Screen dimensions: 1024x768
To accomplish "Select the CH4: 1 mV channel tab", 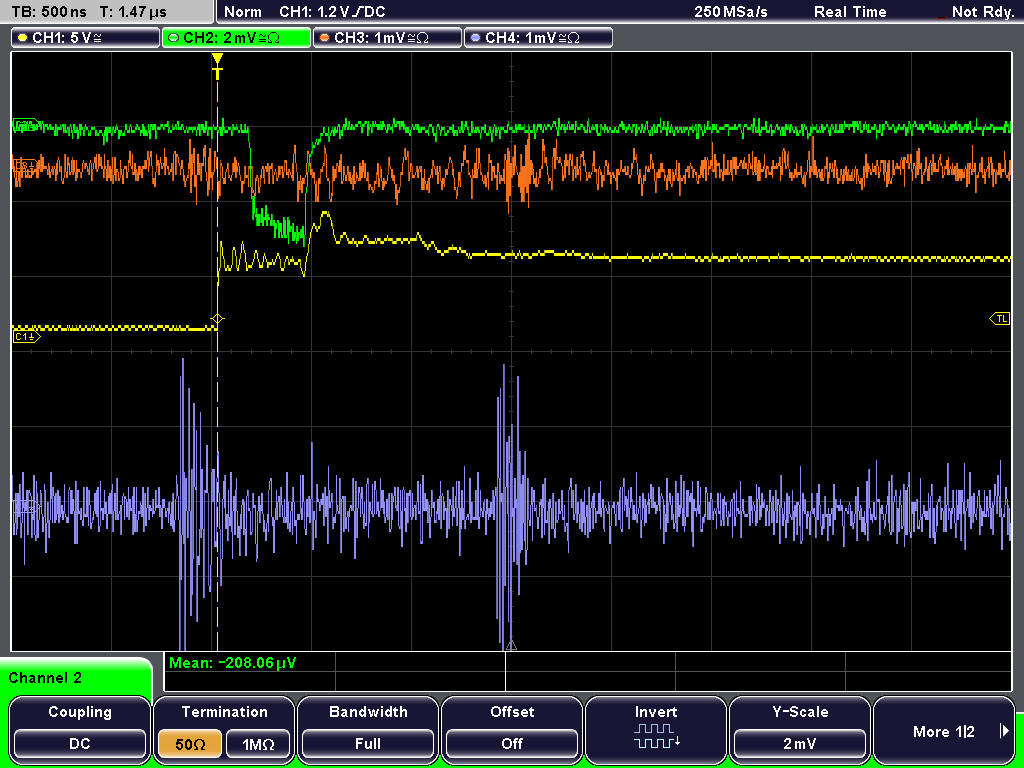I will click(x=538, y=38).
